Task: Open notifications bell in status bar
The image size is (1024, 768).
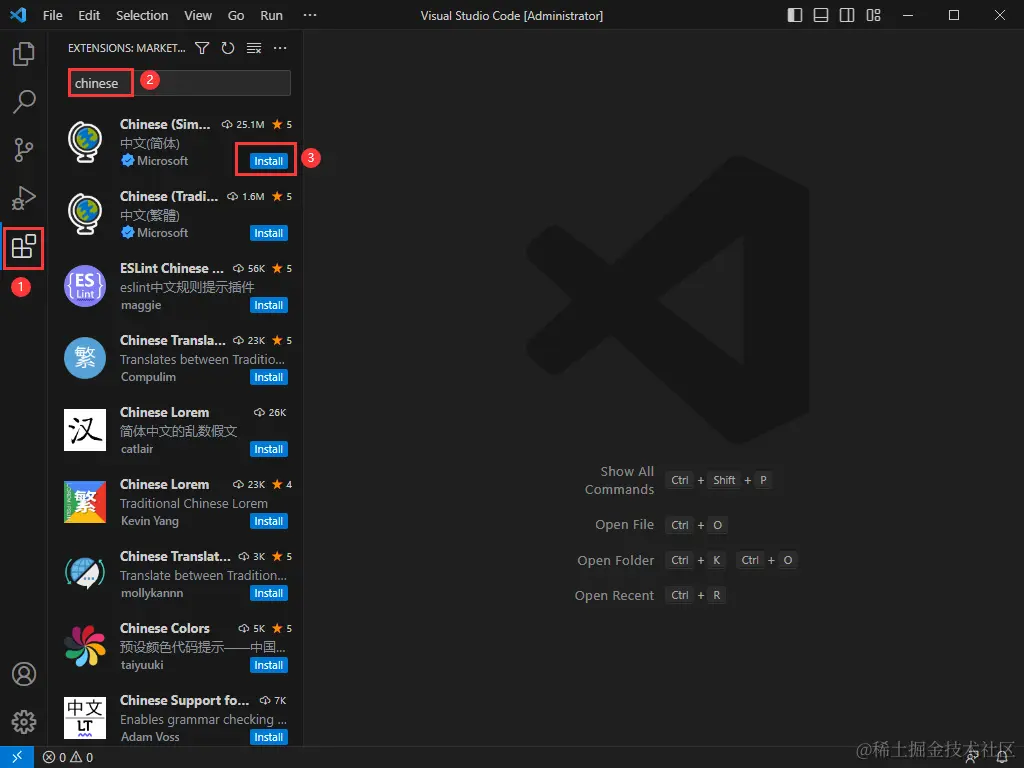Action: tap(1002, 758)
